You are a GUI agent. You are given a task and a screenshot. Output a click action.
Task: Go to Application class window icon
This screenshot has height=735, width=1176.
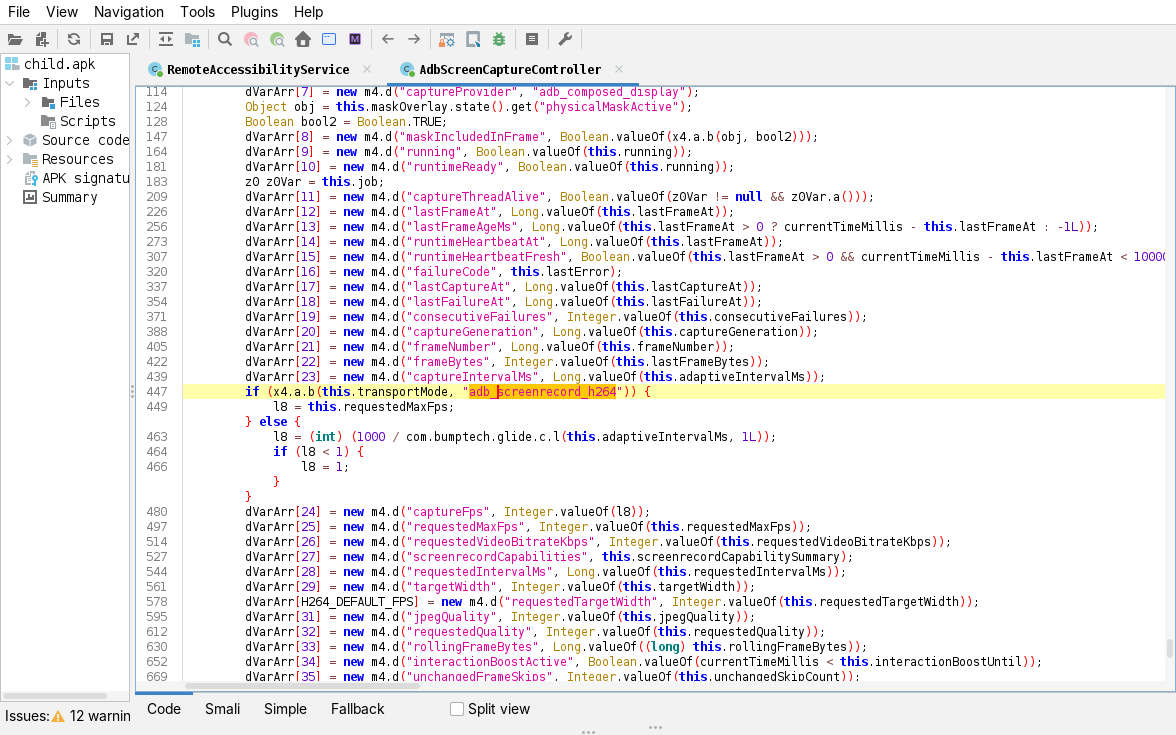point(329,40)
